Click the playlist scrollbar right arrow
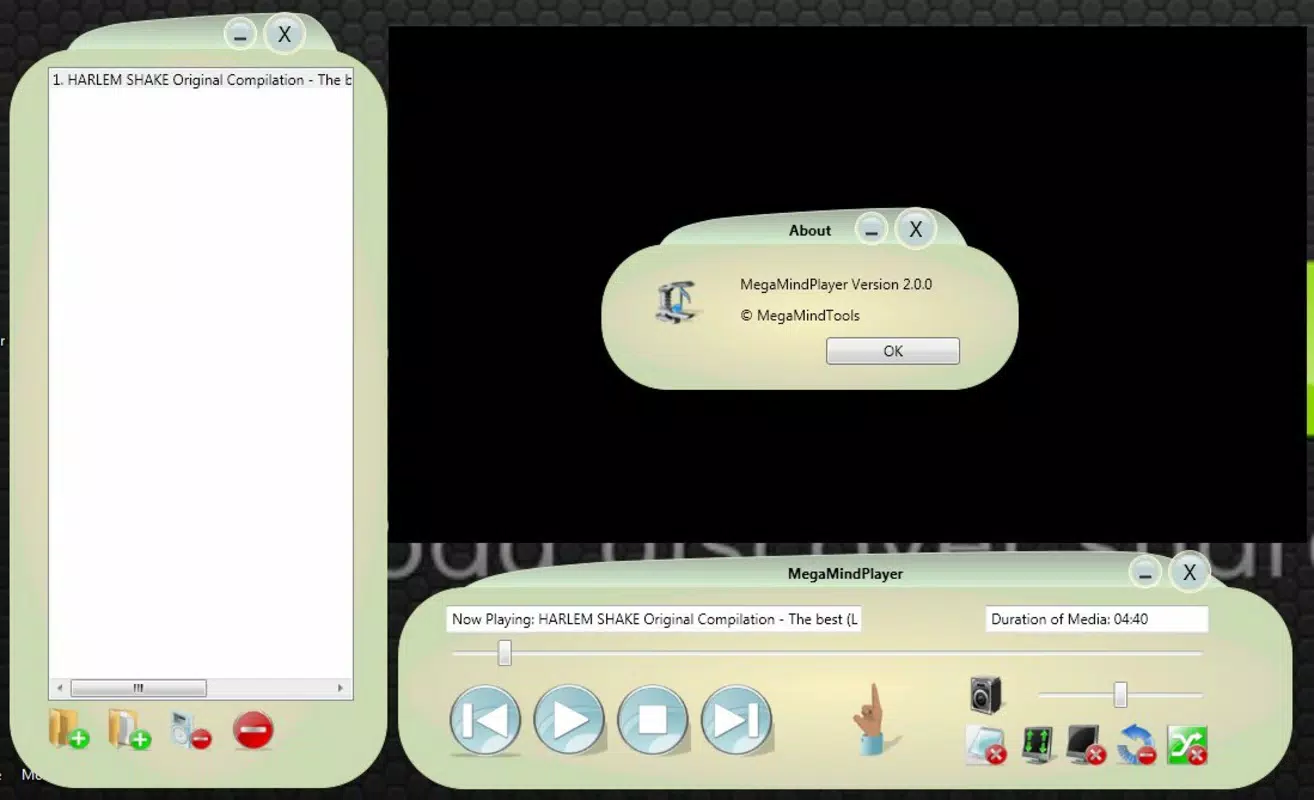1314x800 pixels. 341,688
